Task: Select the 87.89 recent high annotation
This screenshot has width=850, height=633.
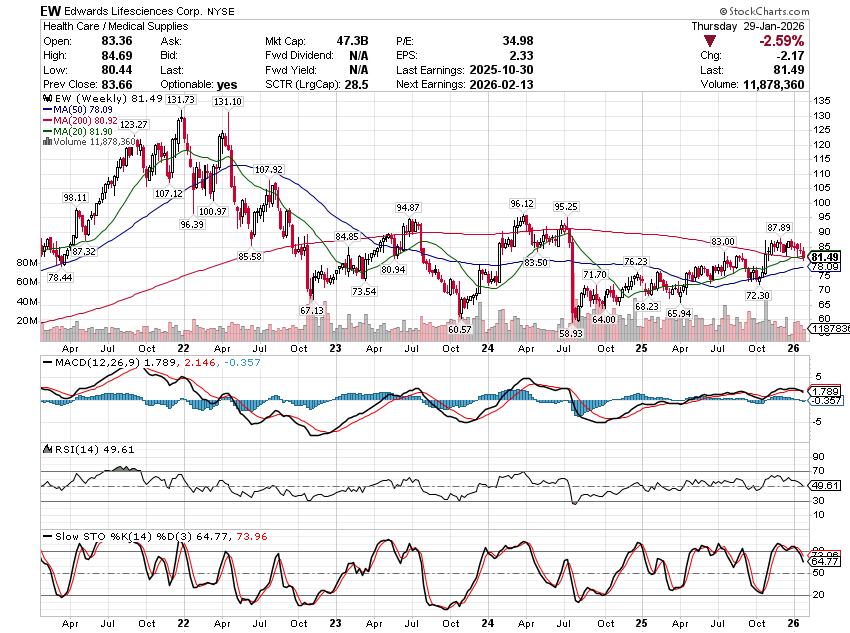Action: (x=778, y=228)
